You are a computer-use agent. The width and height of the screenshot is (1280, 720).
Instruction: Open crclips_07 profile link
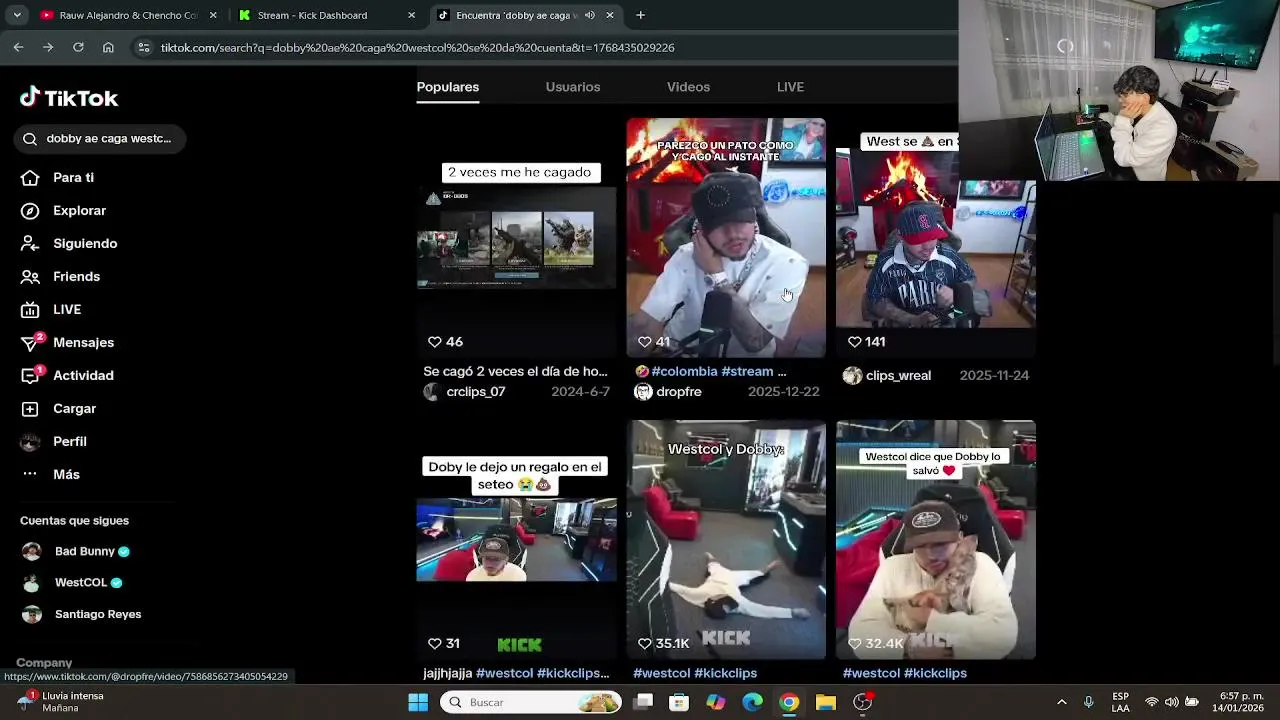coord(476,392)
